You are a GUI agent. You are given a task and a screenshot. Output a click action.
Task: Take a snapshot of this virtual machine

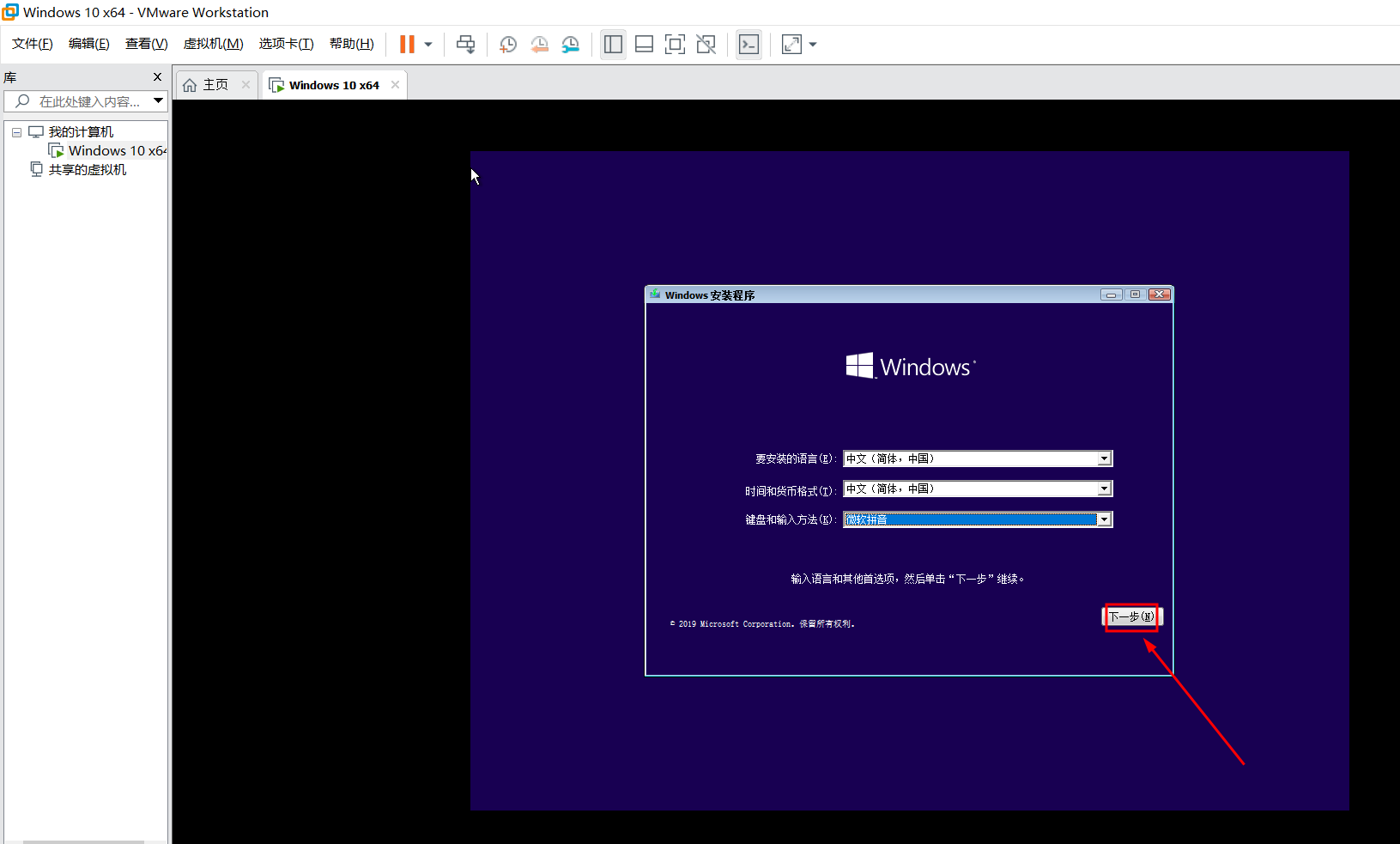[x=508, y=44]
